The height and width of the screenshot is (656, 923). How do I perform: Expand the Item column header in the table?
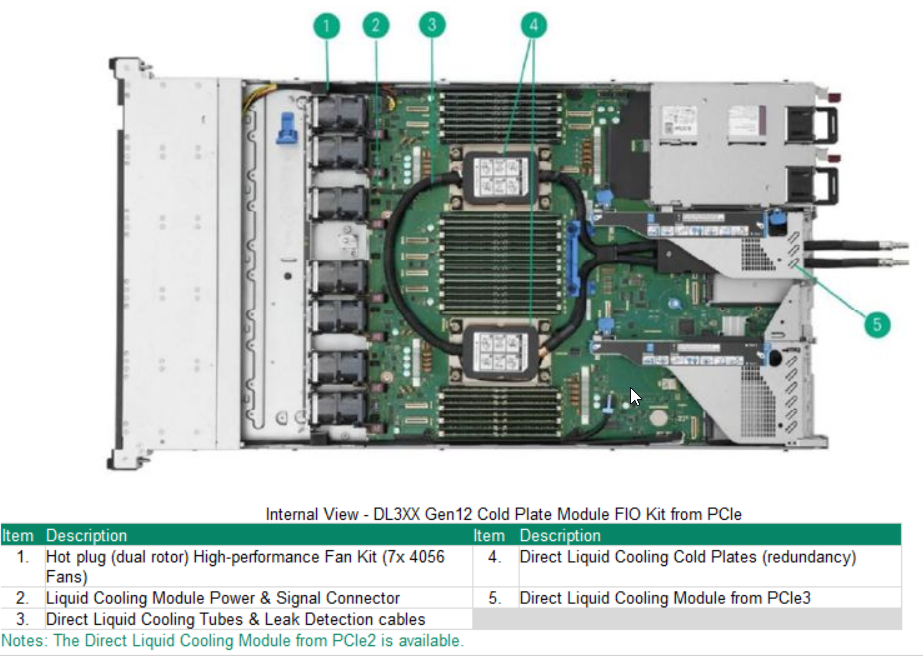[x=17, y=535]
